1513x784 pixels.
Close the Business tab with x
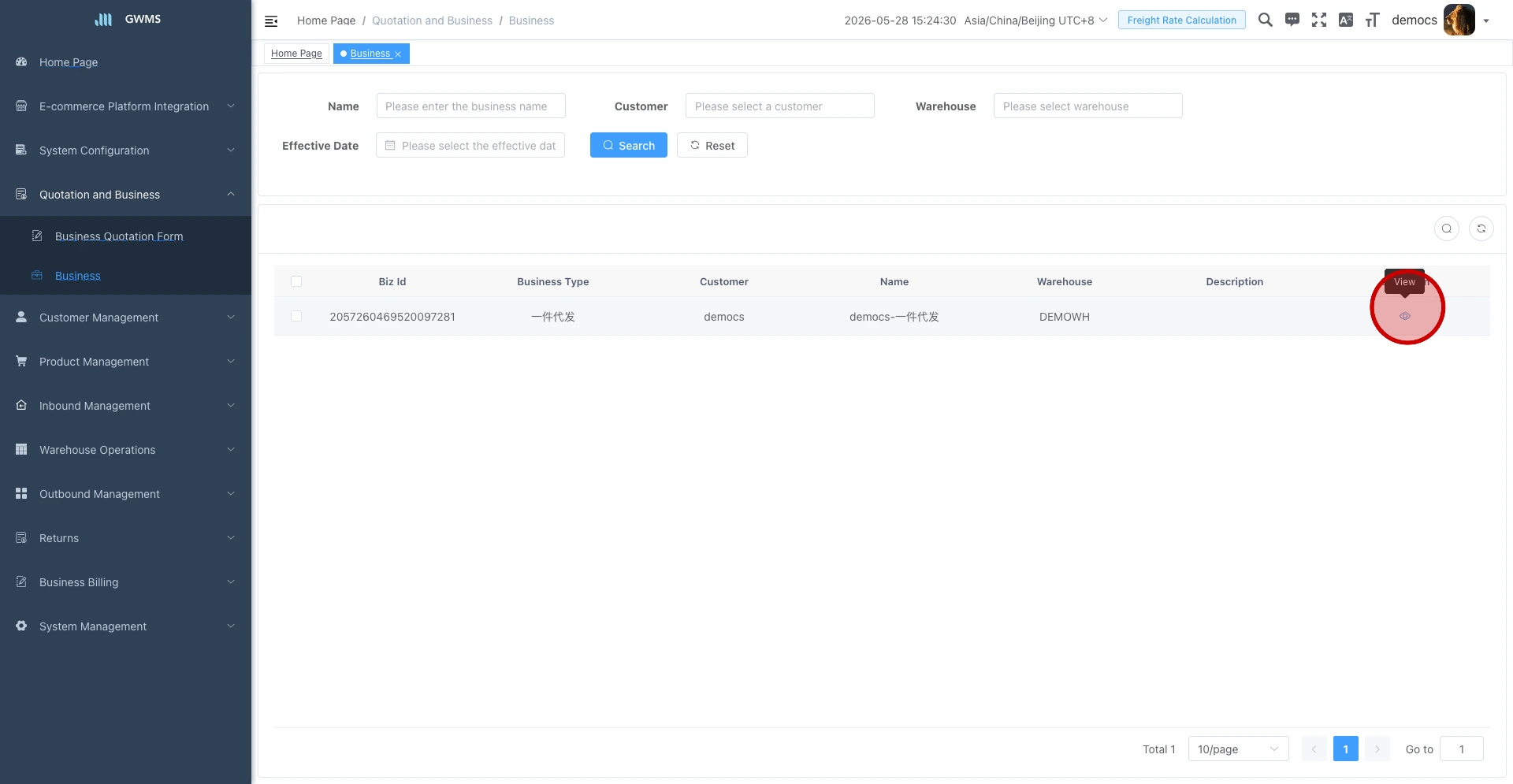click(398, 54)
